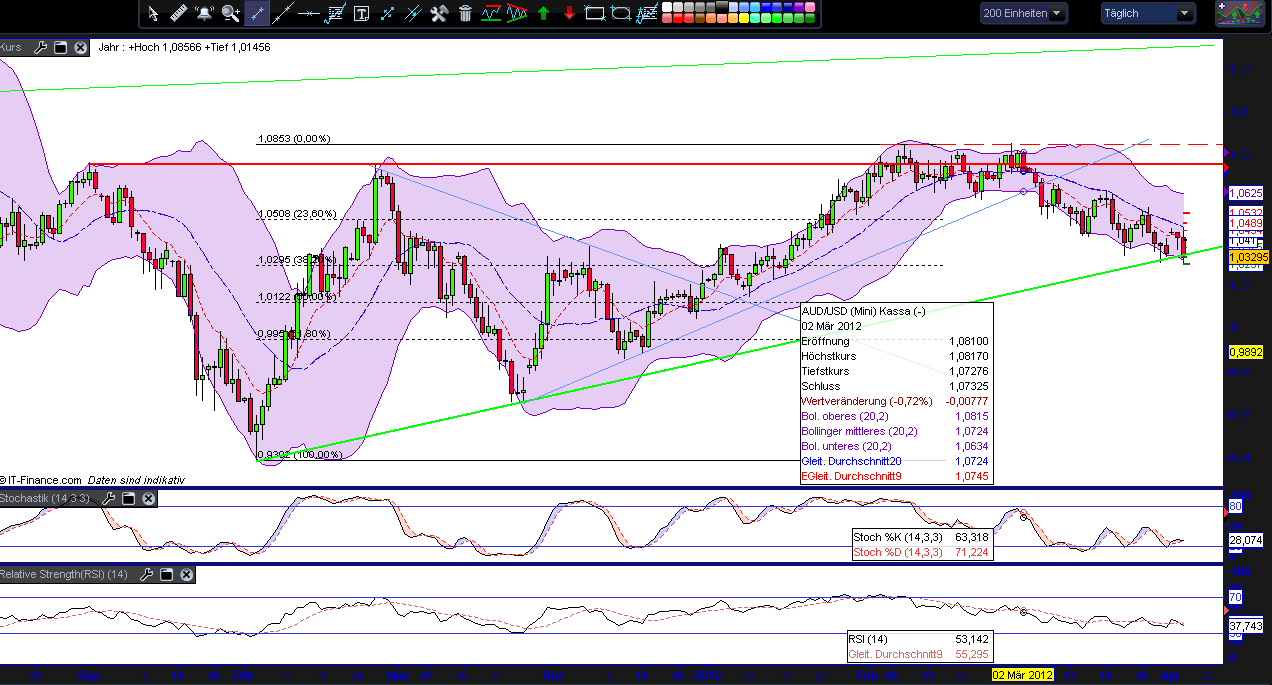Click the EGleit. Durchschnitt9 row

coord(897,476)
